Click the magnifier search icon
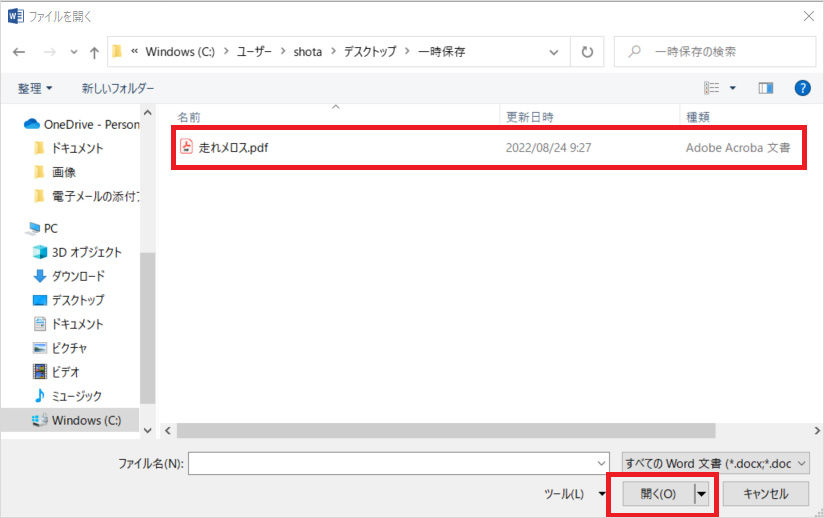The width and height of the screenshot is (824, 518). pyautogui.click(x=634, y=51)
